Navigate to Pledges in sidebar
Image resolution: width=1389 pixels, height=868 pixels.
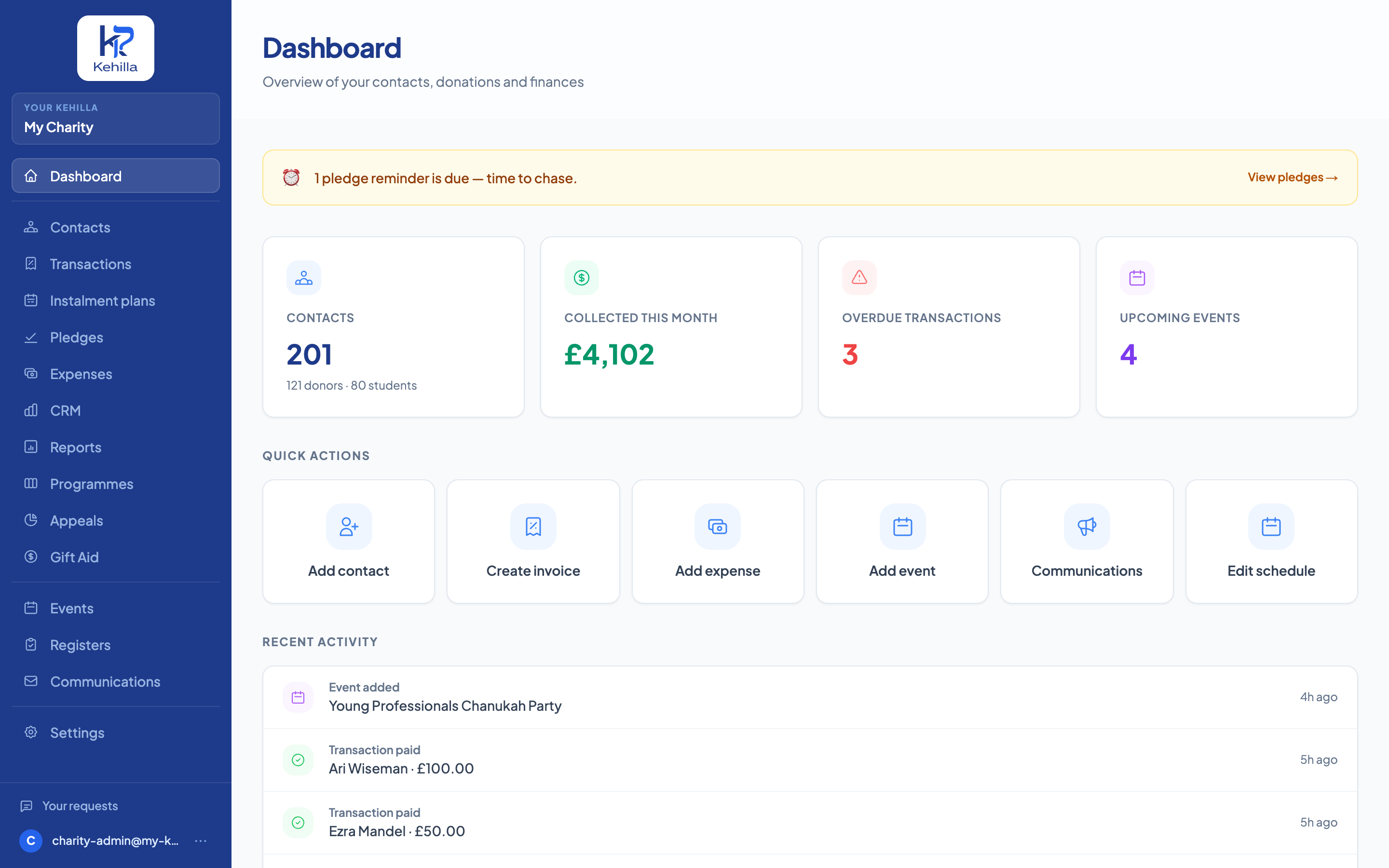pos(115,338)
